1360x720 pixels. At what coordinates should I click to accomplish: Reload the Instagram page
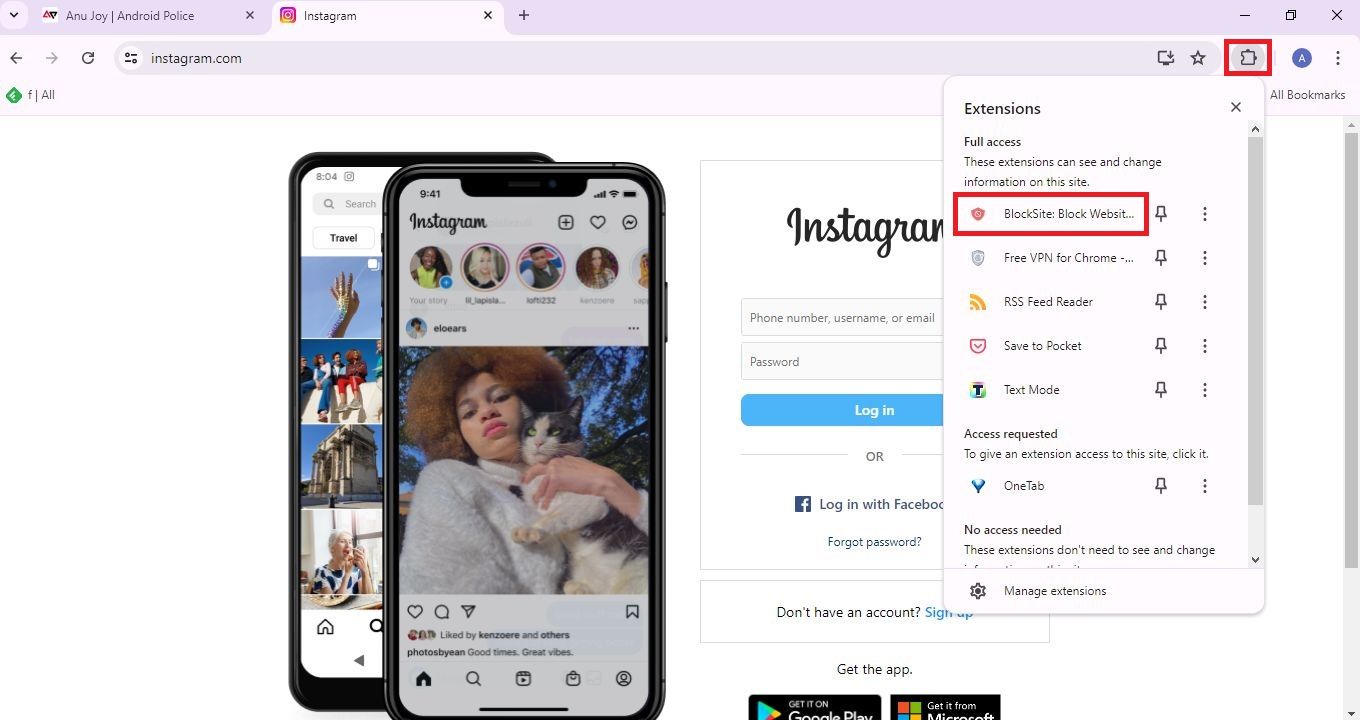click(88, 58)
